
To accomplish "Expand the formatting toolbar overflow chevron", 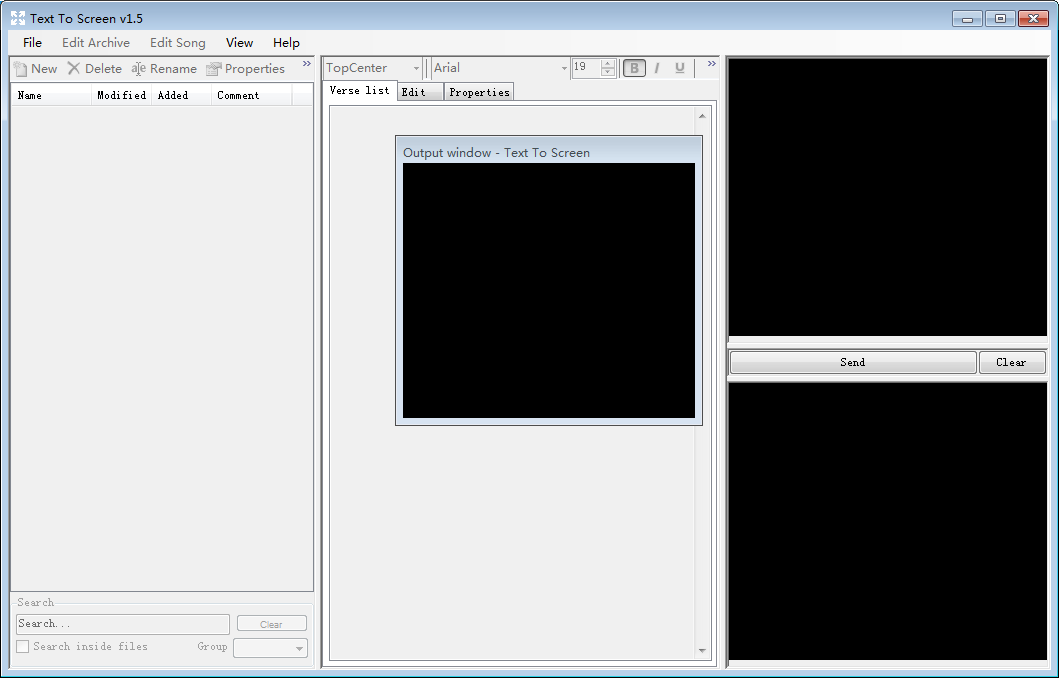I will (x=711, y=63).
